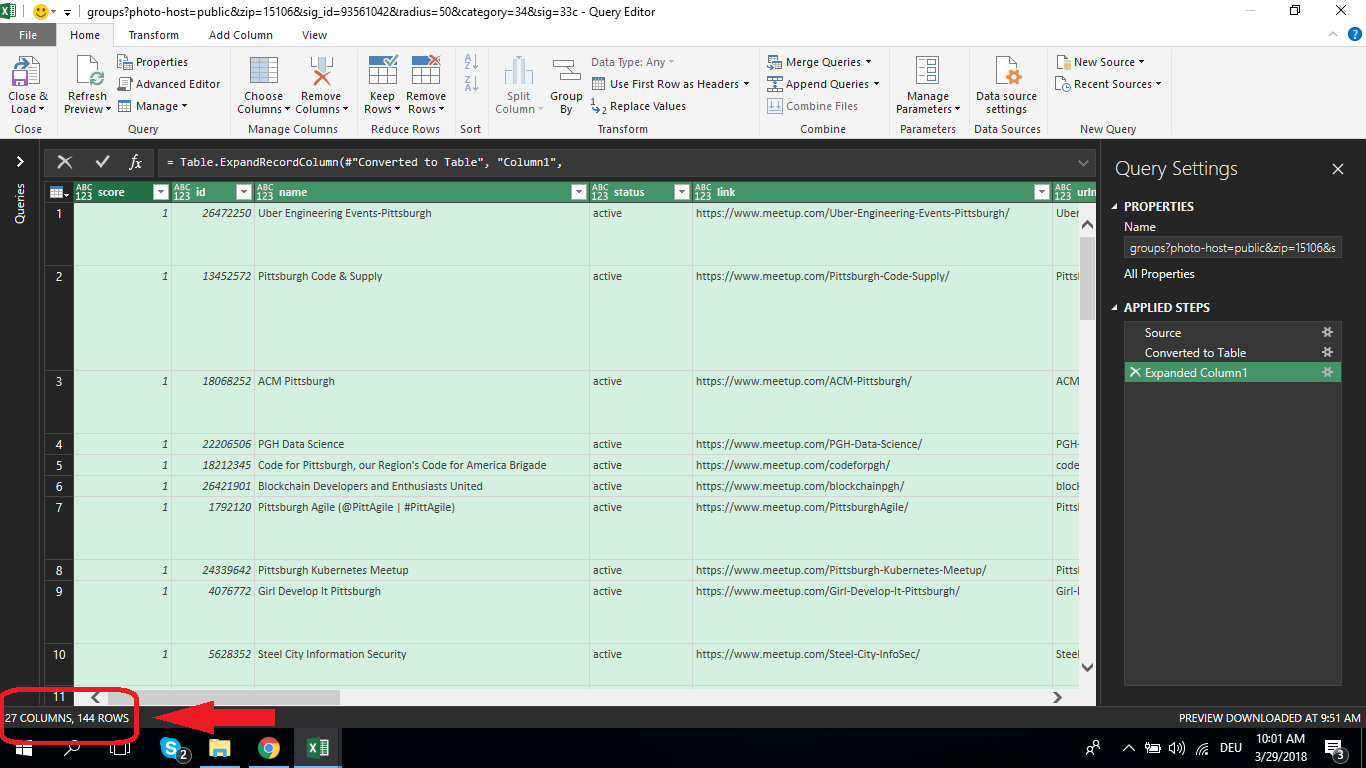Open the Data Type dropdown
Viewport: 1366px width, 768px height.
click(632, 61)
